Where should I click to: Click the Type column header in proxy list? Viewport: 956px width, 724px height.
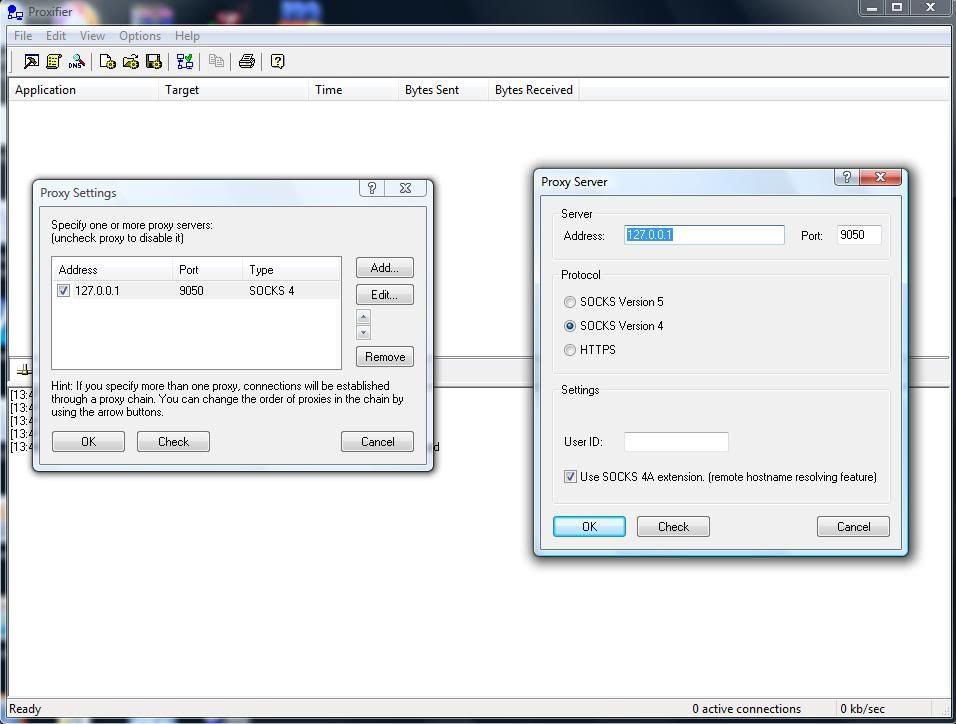pyautogui.click(x=291, y=270)
